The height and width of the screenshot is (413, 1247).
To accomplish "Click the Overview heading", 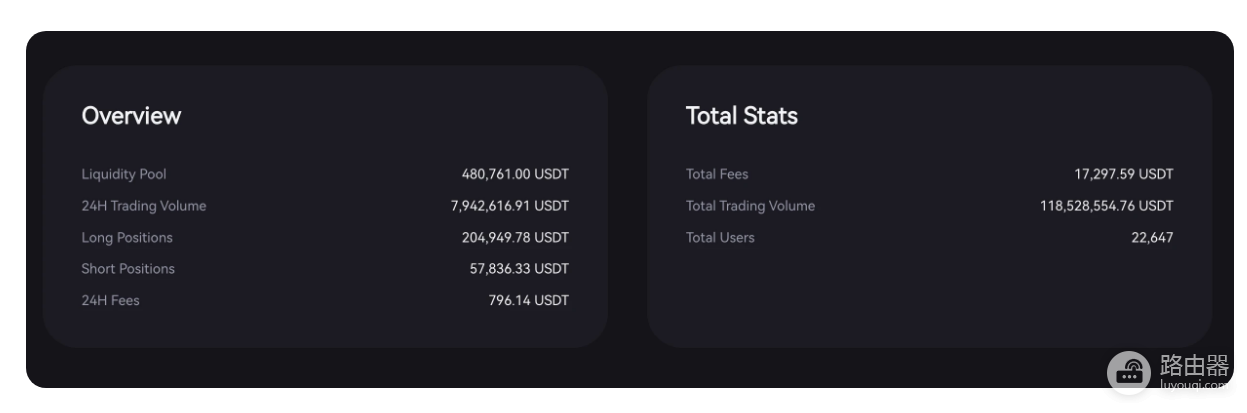I will coord(131,116).
